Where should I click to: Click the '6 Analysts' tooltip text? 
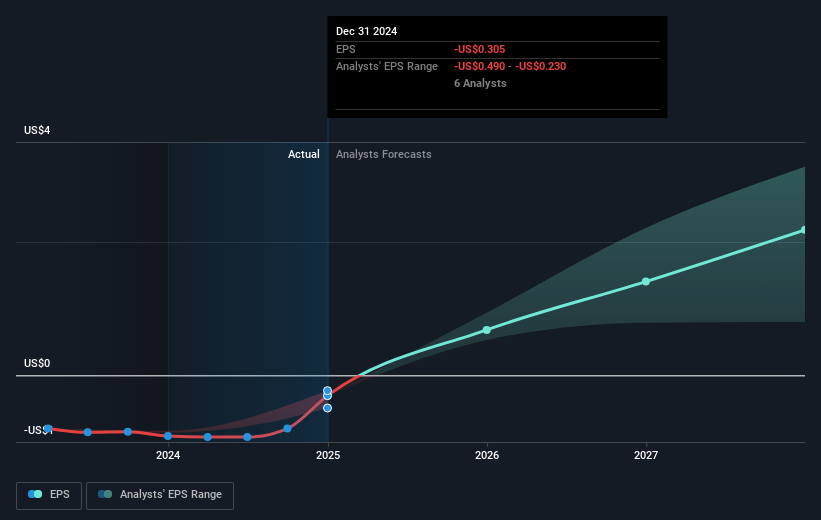480,83
